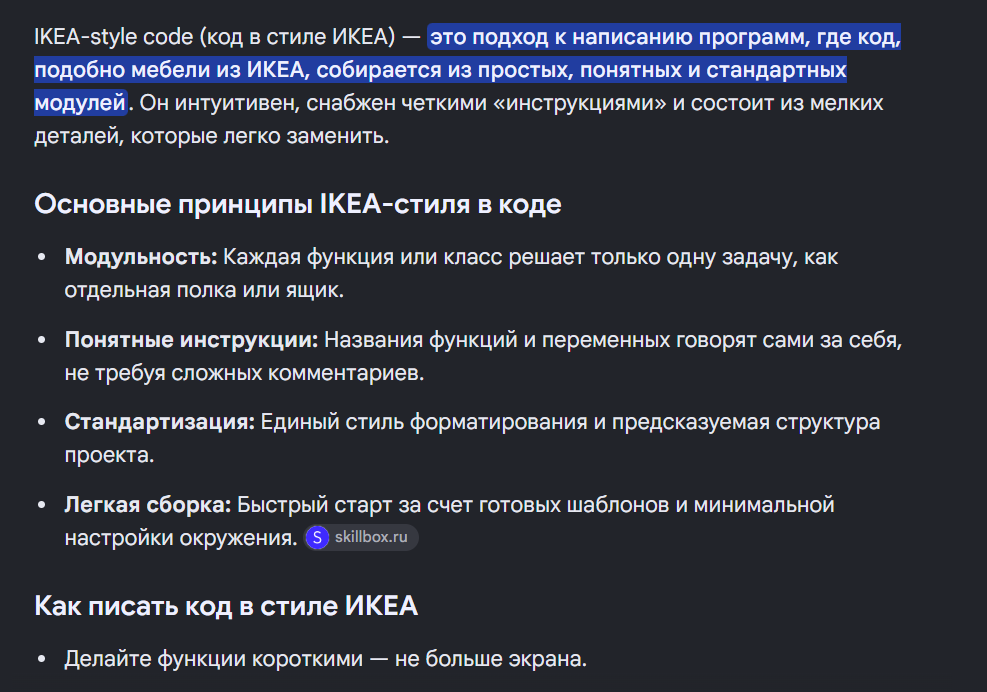Click the bold text 'Понятные инструкции:'
Image resolution: width=987 pixels, height=692 pixels.
[x=192, y=340]
